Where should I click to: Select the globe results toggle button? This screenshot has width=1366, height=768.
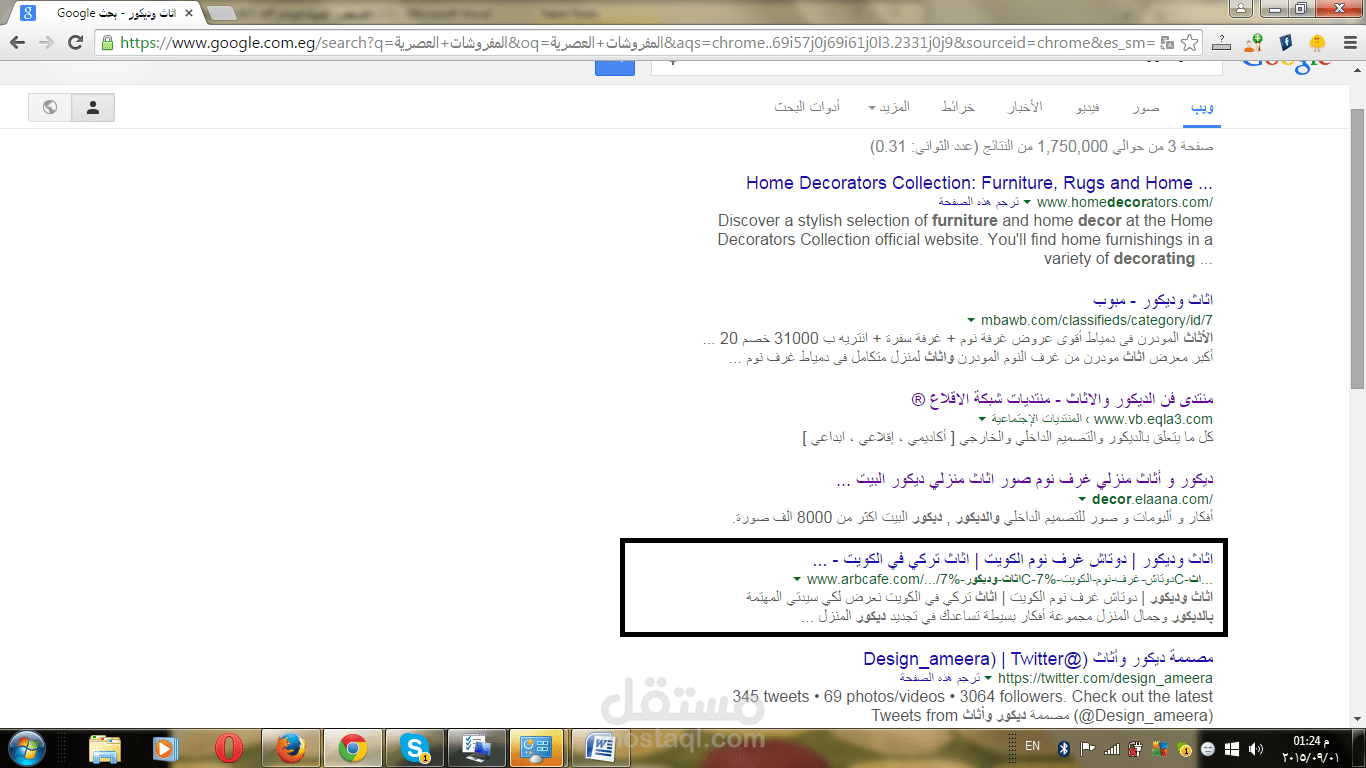(50, 108)
